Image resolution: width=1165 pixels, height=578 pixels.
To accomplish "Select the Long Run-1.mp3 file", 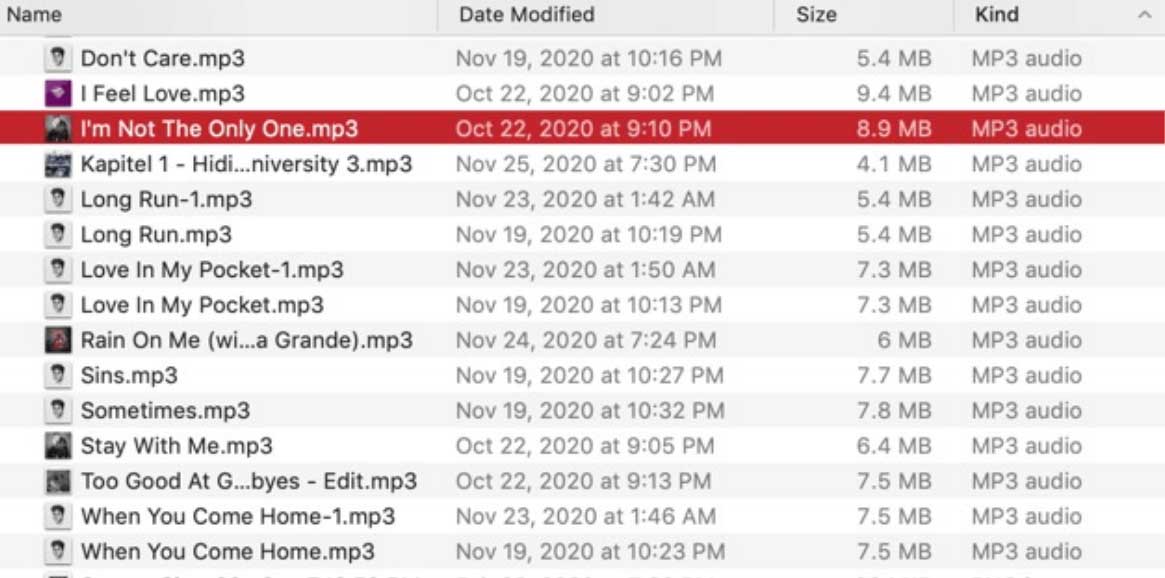I will tap(166, 199).
